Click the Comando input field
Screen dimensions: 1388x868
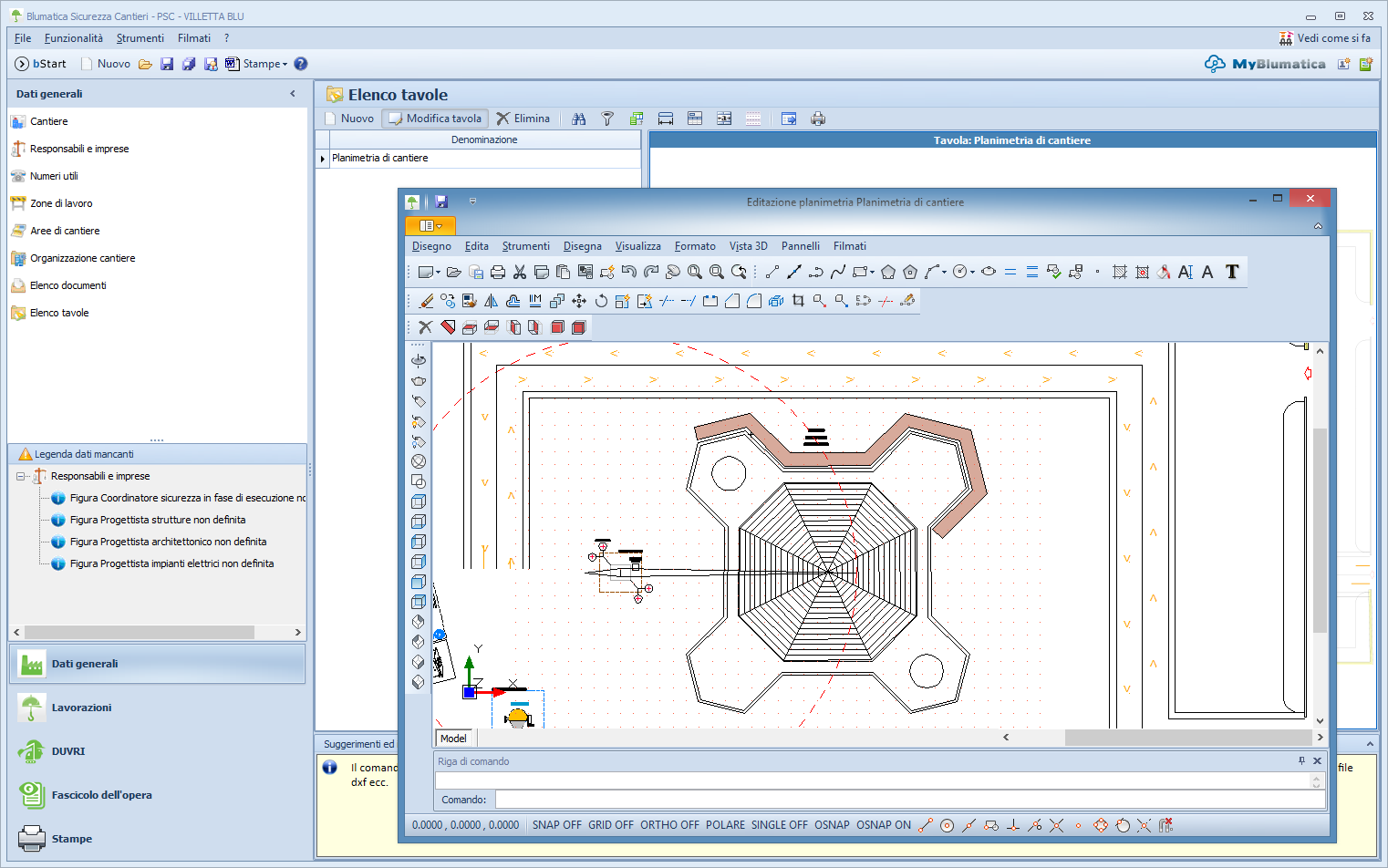point(909,800)
